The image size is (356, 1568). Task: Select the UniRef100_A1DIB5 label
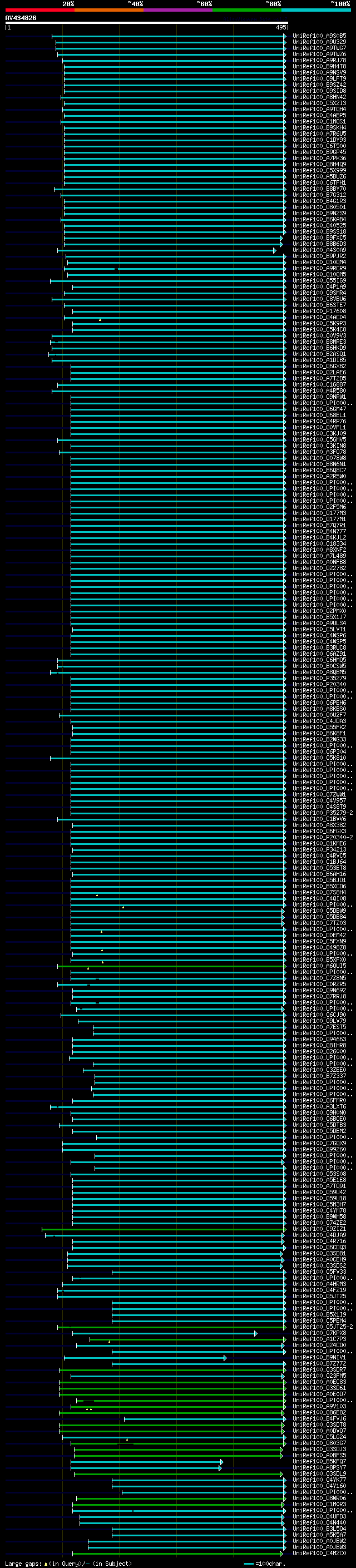319,360
